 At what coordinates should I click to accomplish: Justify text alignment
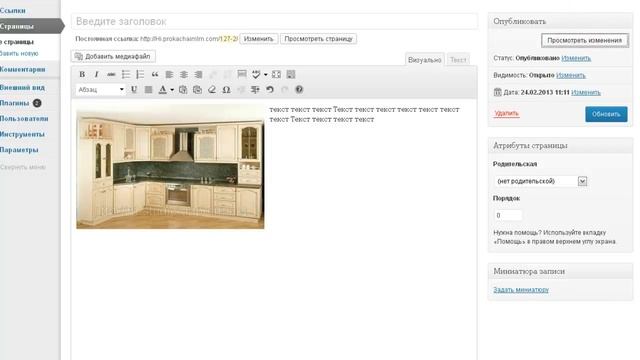[148, 89]
